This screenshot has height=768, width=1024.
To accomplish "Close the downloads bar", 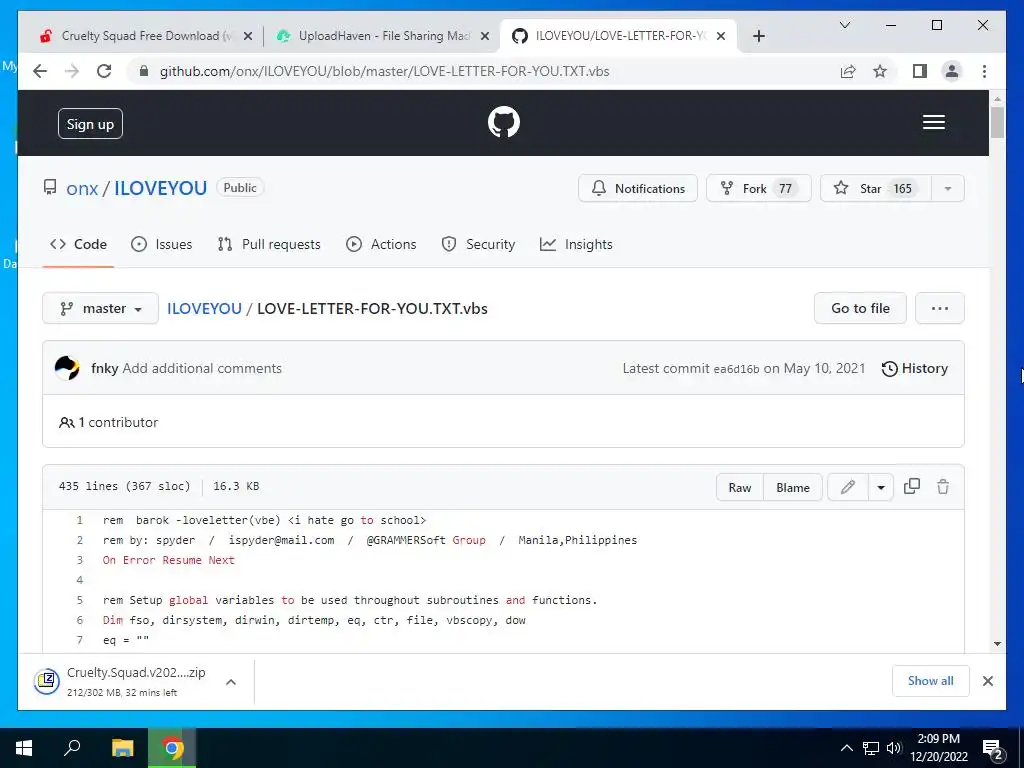I will click(x=987, y=681).
